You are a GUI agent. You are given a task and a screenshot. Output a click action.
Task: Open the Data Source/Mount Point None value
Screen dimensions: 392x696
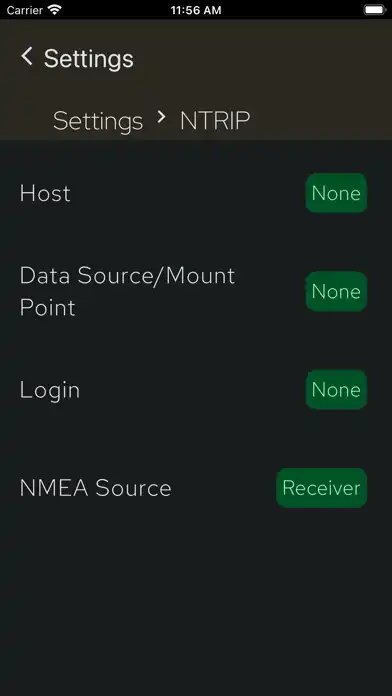tap(336, 291)
